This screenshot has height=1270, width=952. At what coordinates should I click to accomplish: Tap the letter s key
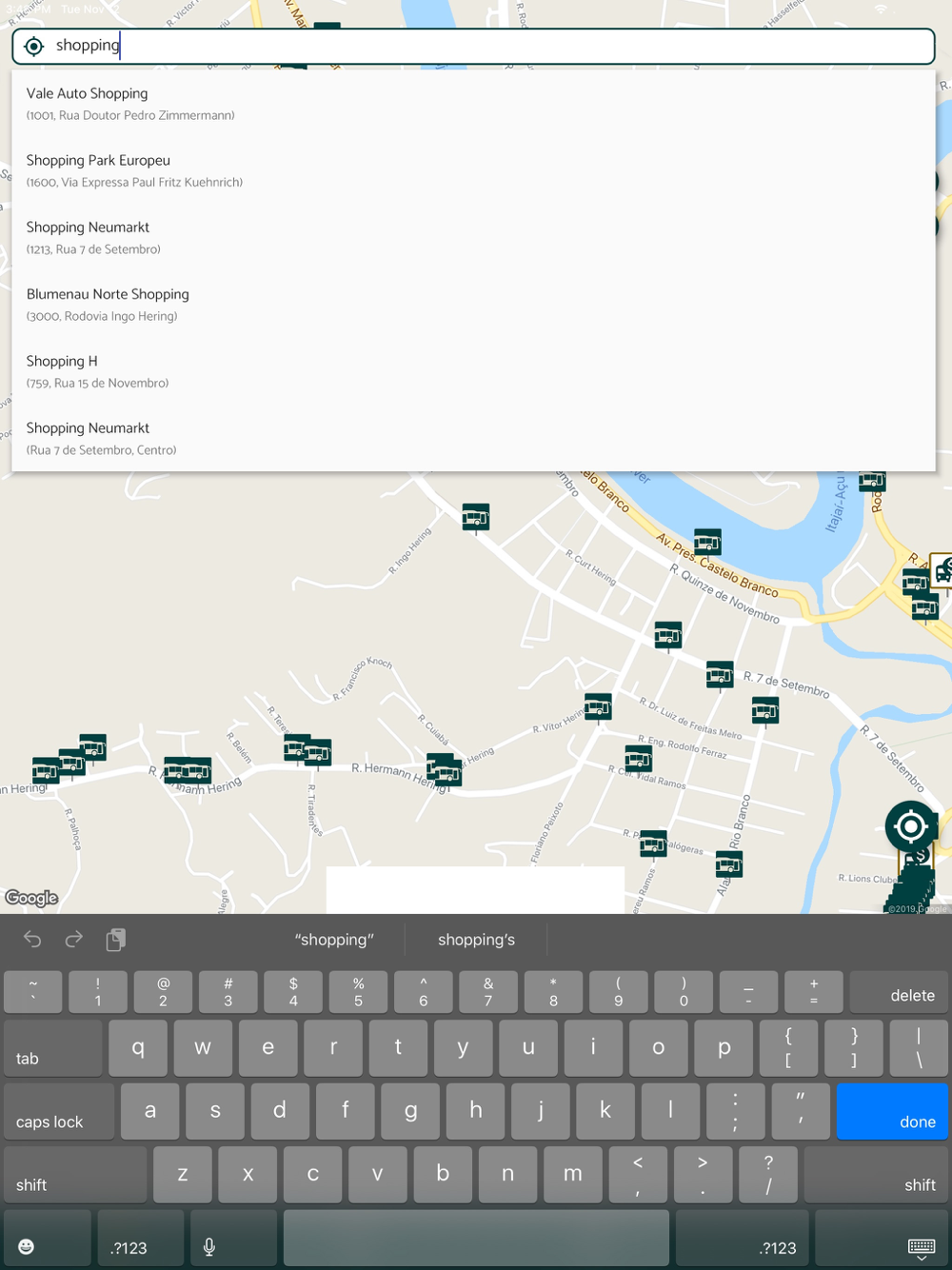point(215,1111)
